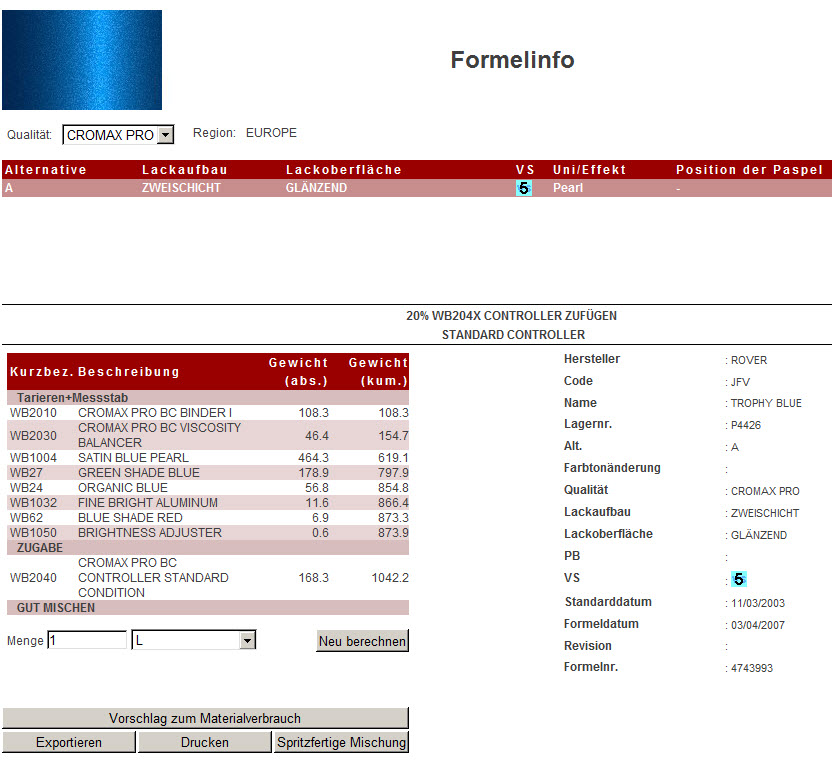This screenshot has width=832, height=766.
Task: Open Spritzfertige Mischung button
Action: pyautogui.click(x=341, y=742)
